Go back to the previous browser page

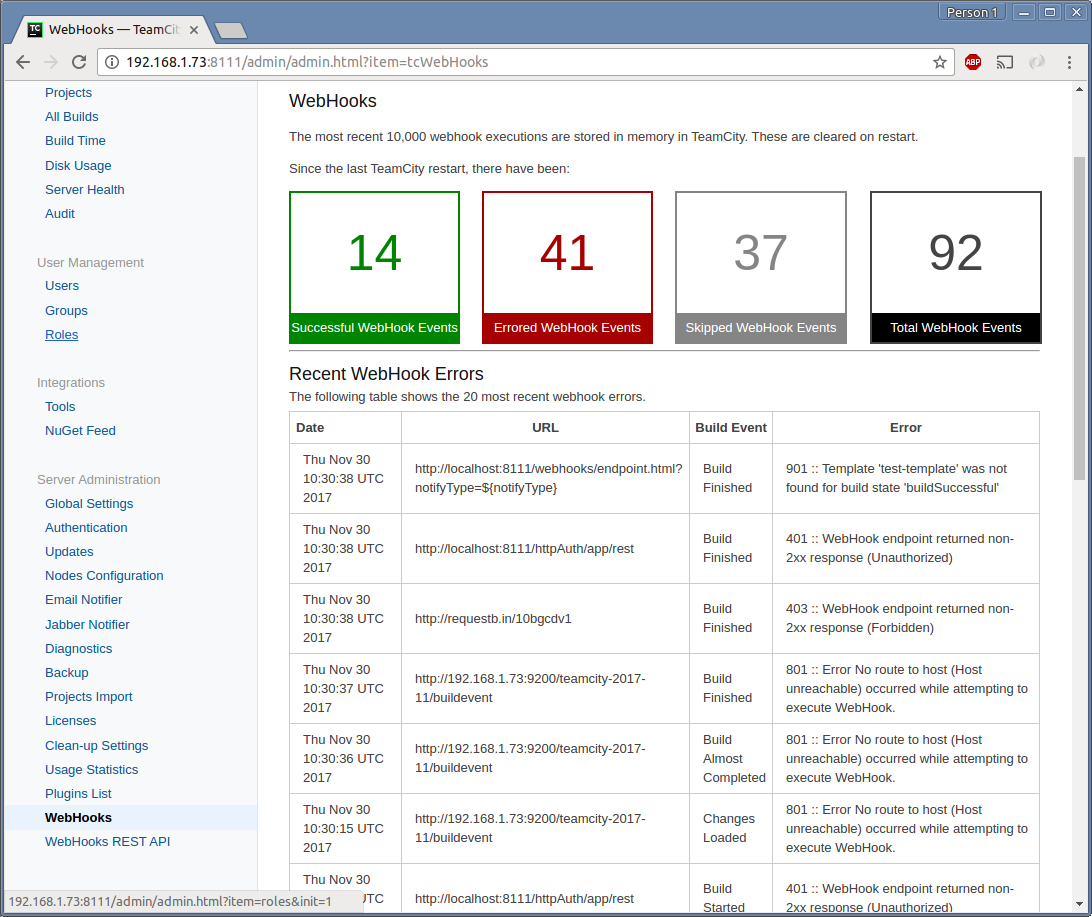tap(23, 62)
